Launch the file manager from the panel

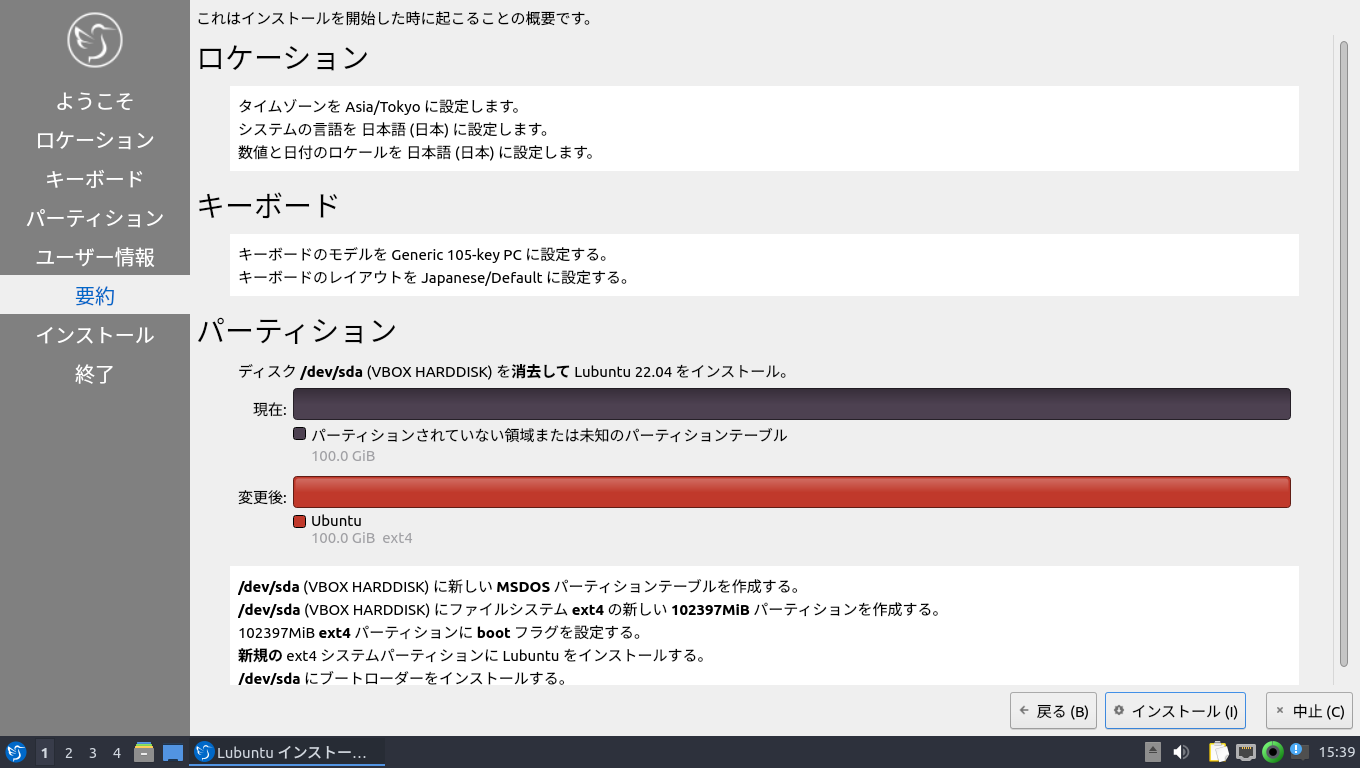[x=144, y=752]
